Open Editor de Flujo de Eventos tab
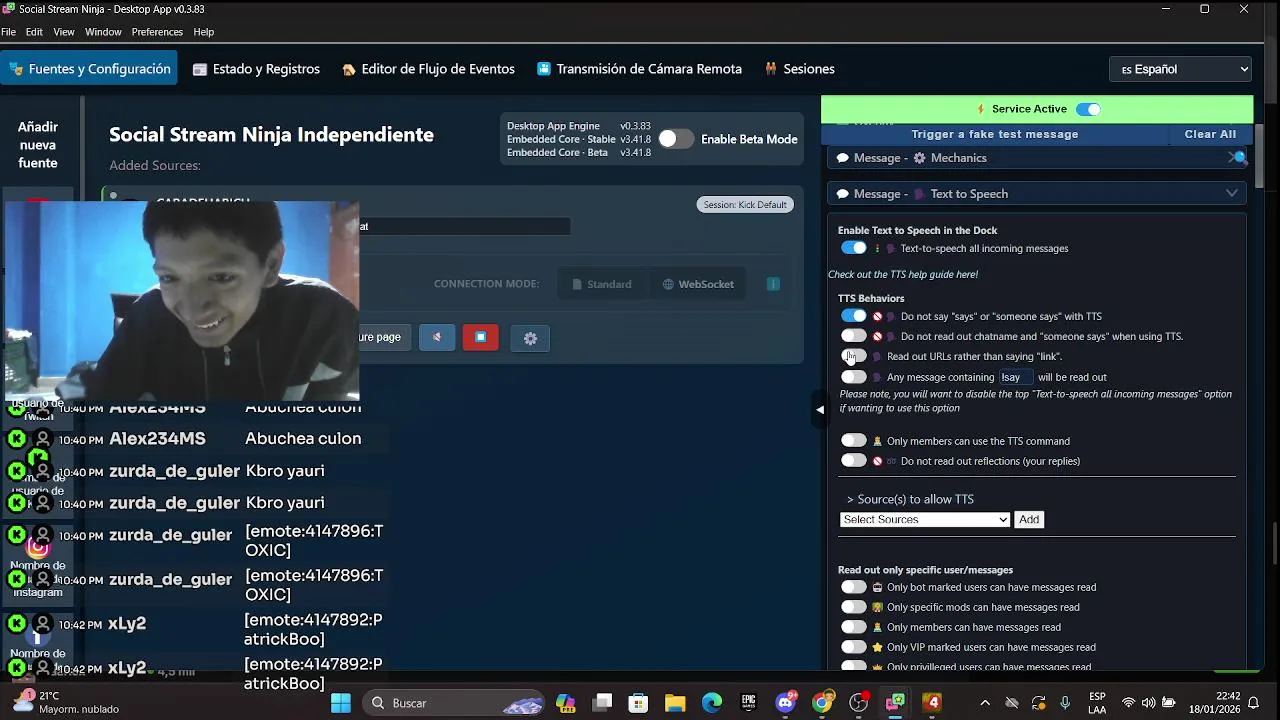The height and width of the screenshot is (720, 1280). coord(428,69)
